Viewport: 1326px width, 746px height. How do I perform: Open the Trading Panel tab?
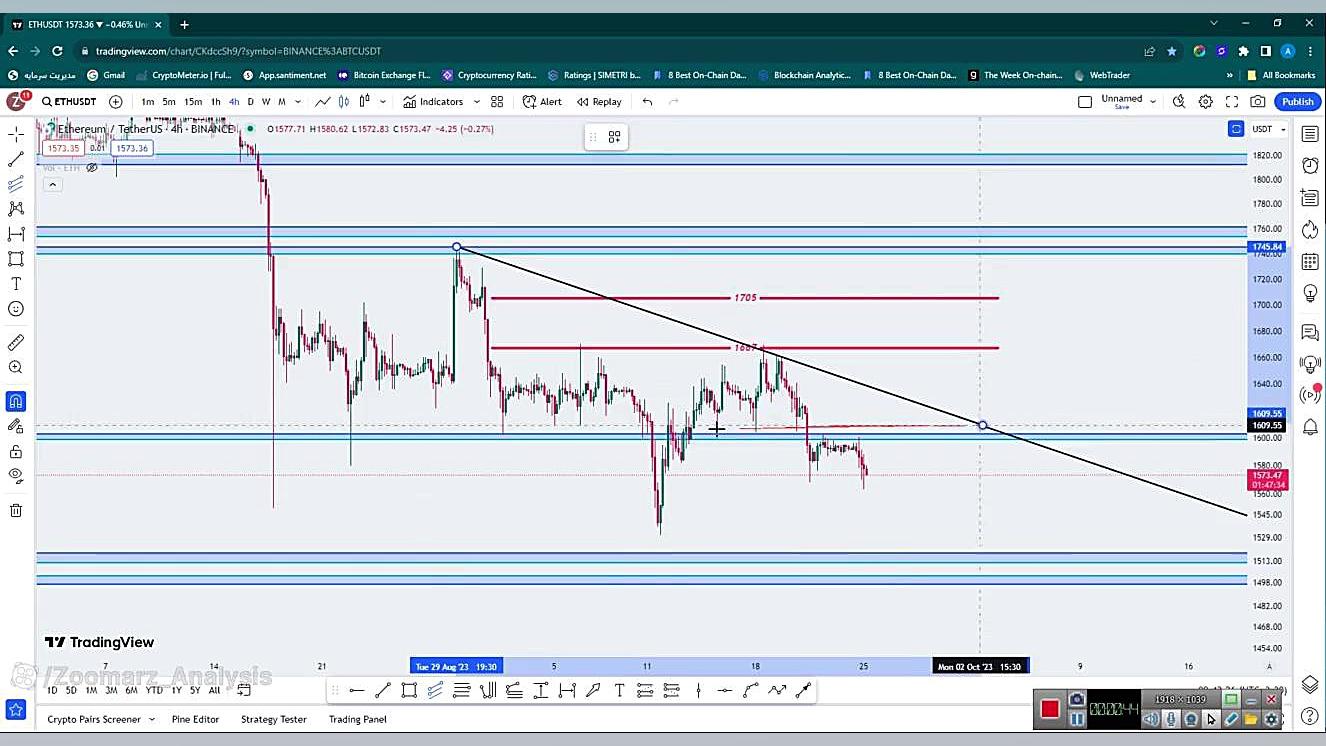tap(357, 719)
